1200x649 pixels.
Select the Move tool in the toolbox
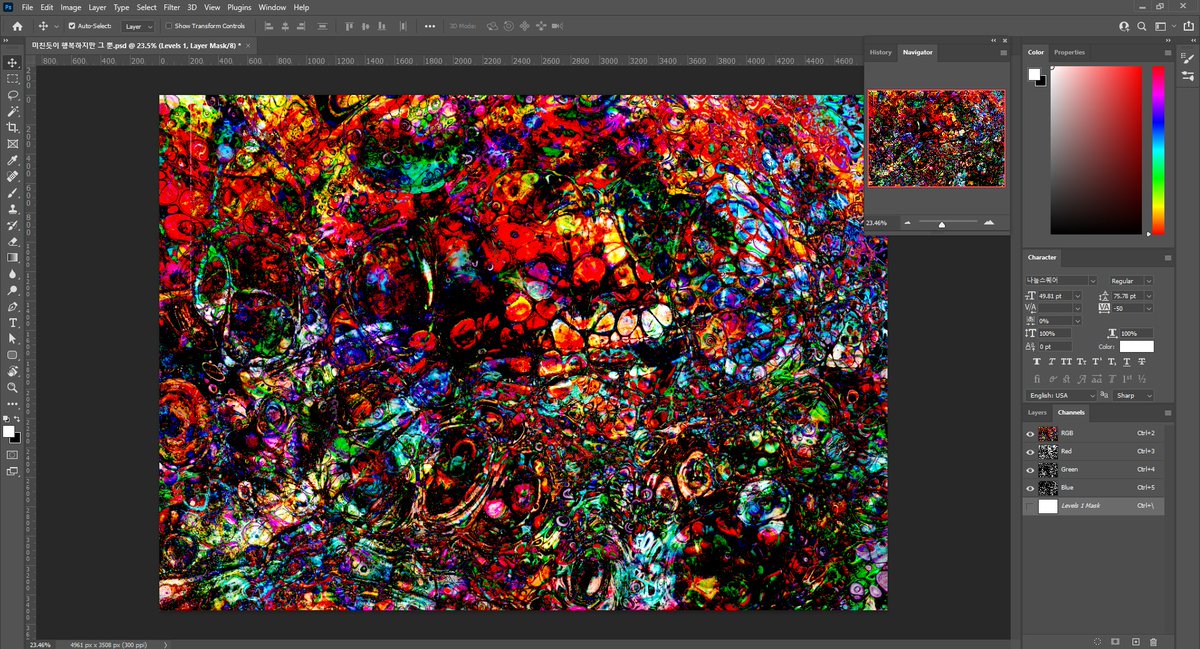(13, 62)
